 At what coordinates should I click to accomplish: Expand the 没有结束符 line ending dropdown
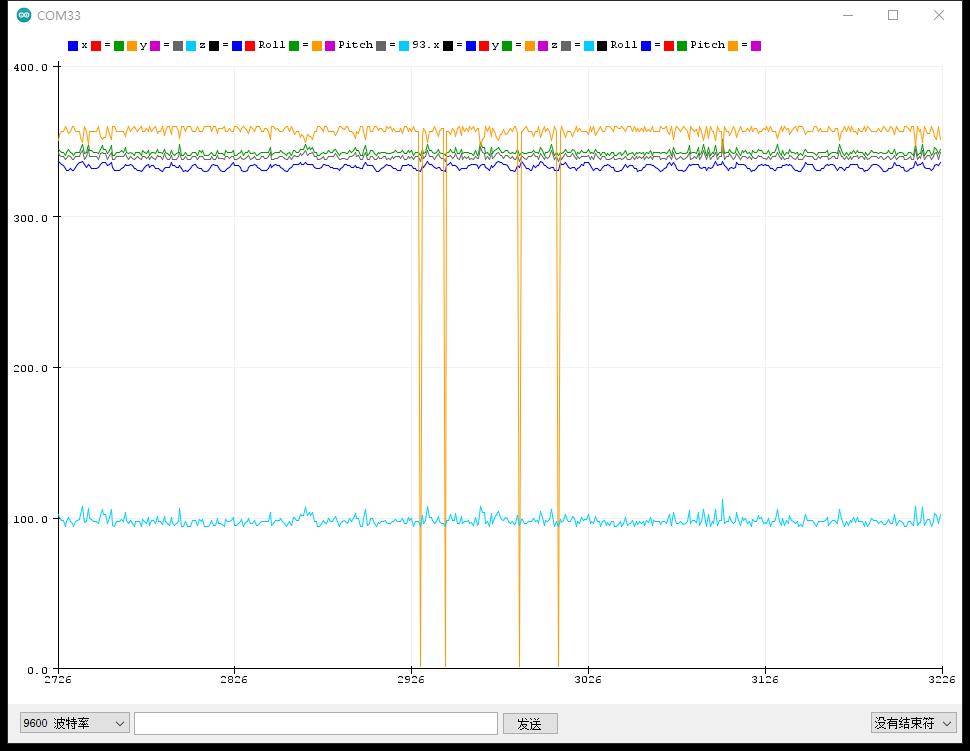(913, 723)
